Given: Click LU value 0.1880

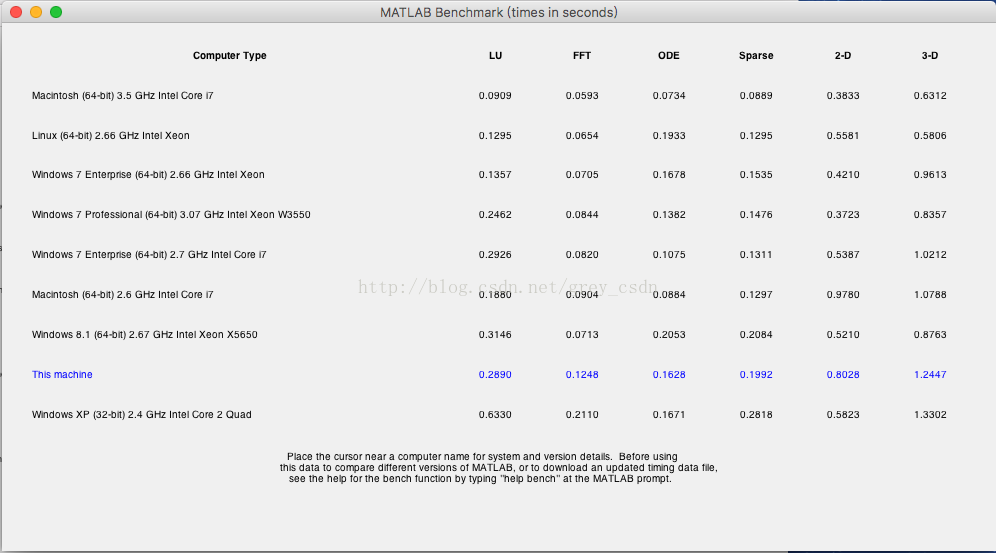Looking at the screenshot, I should click(x=495, y=295).
